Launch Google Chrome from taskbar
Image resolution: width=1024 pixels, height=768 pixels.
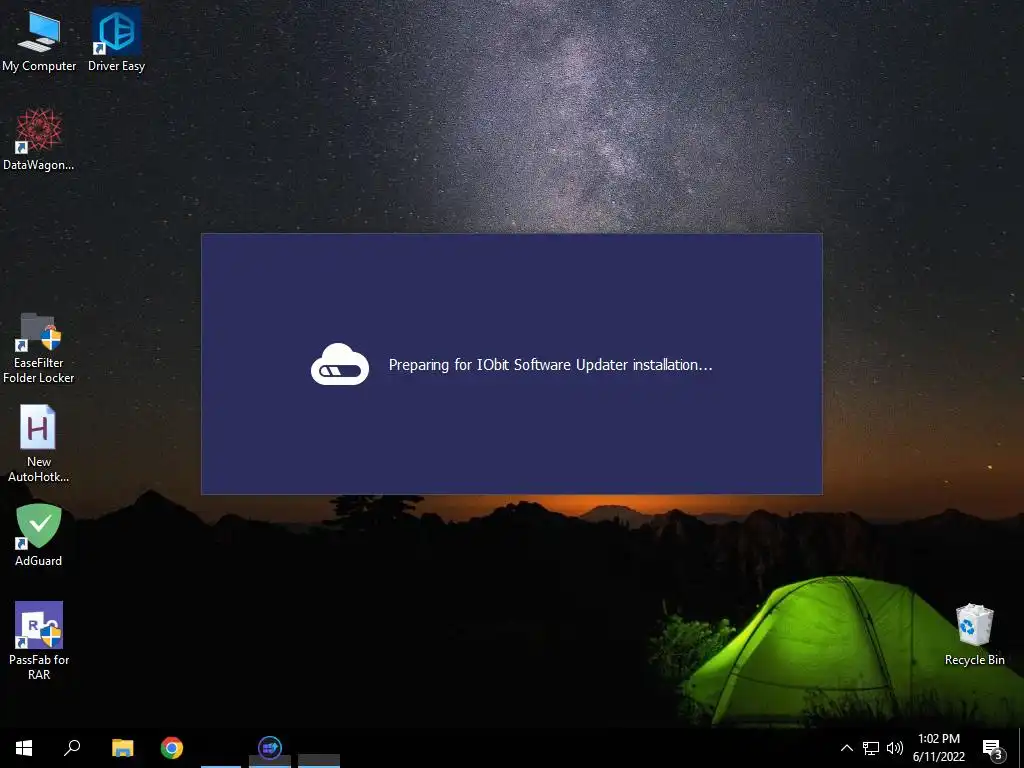pos(172,748)
